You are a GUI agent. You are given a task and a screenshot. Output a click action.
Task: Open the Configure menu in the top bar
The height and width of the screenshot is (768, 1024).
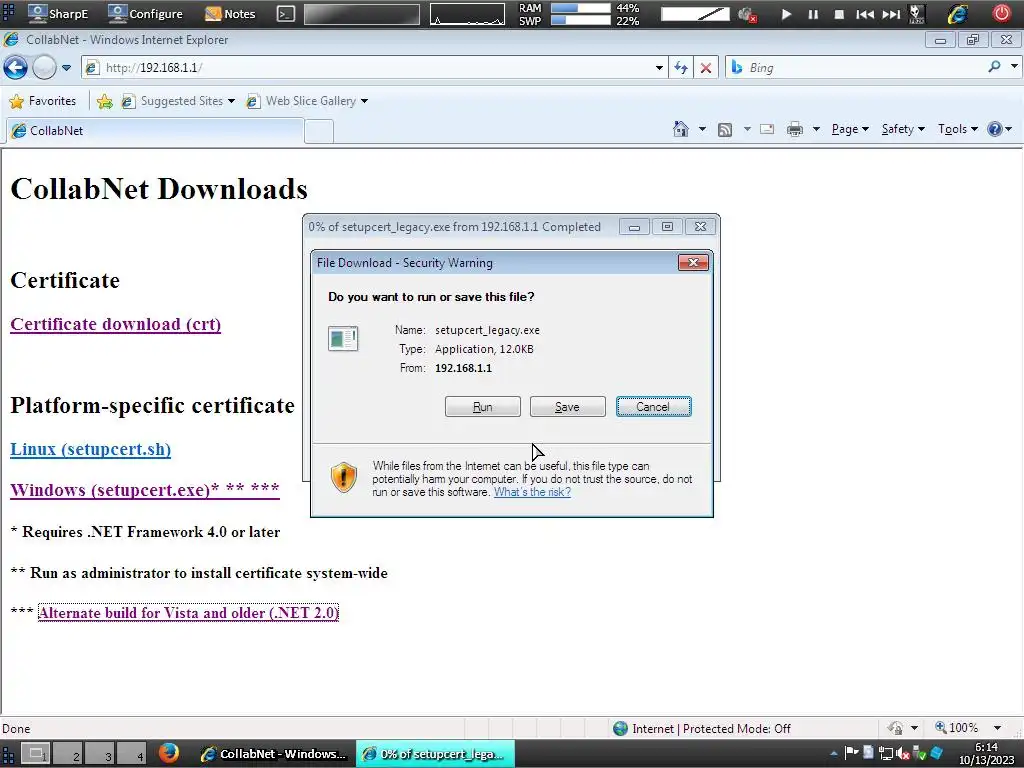[x=144, y=13]
